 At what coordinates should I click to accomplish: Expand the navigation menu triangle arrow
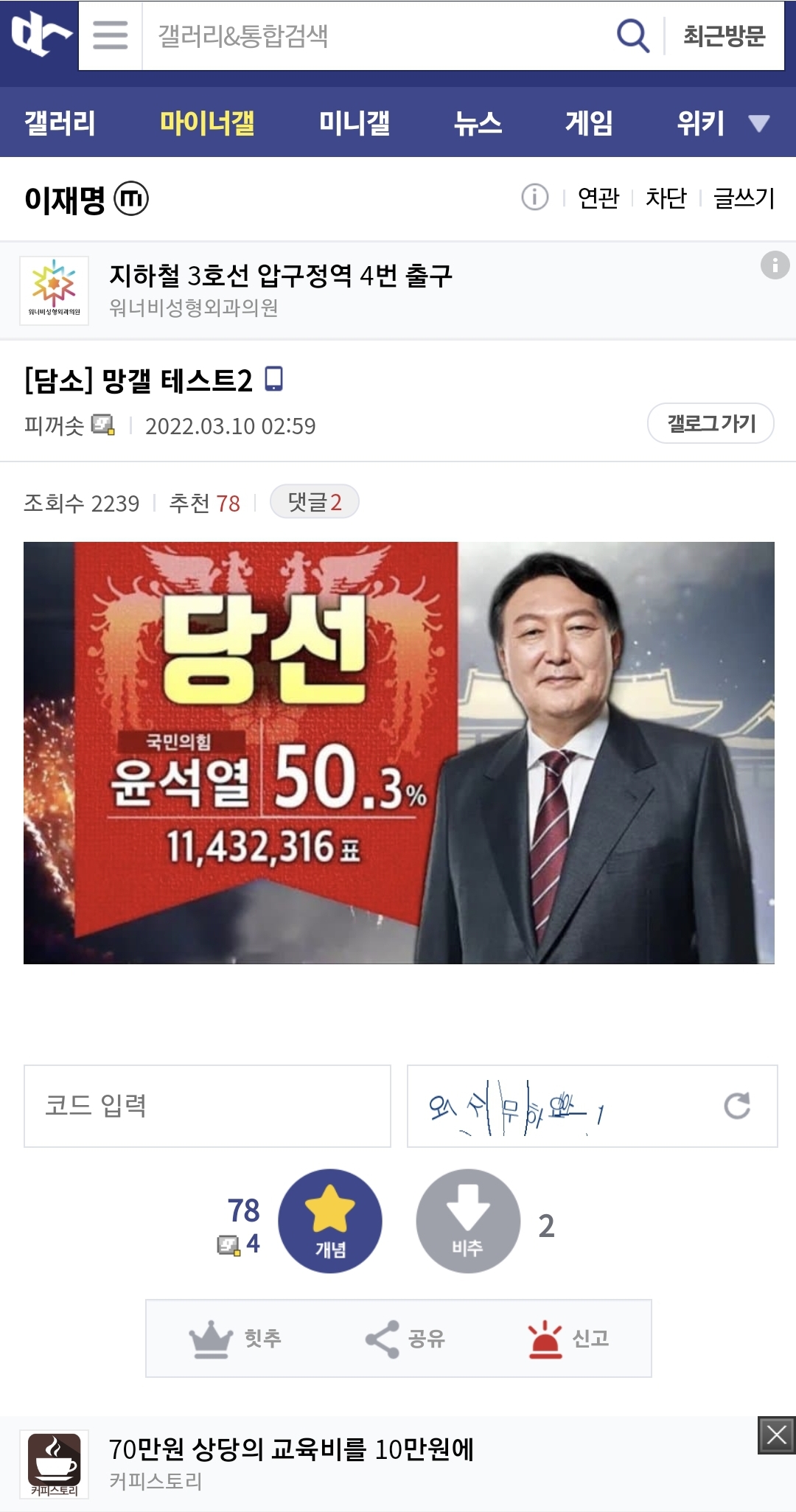(759, 123)
